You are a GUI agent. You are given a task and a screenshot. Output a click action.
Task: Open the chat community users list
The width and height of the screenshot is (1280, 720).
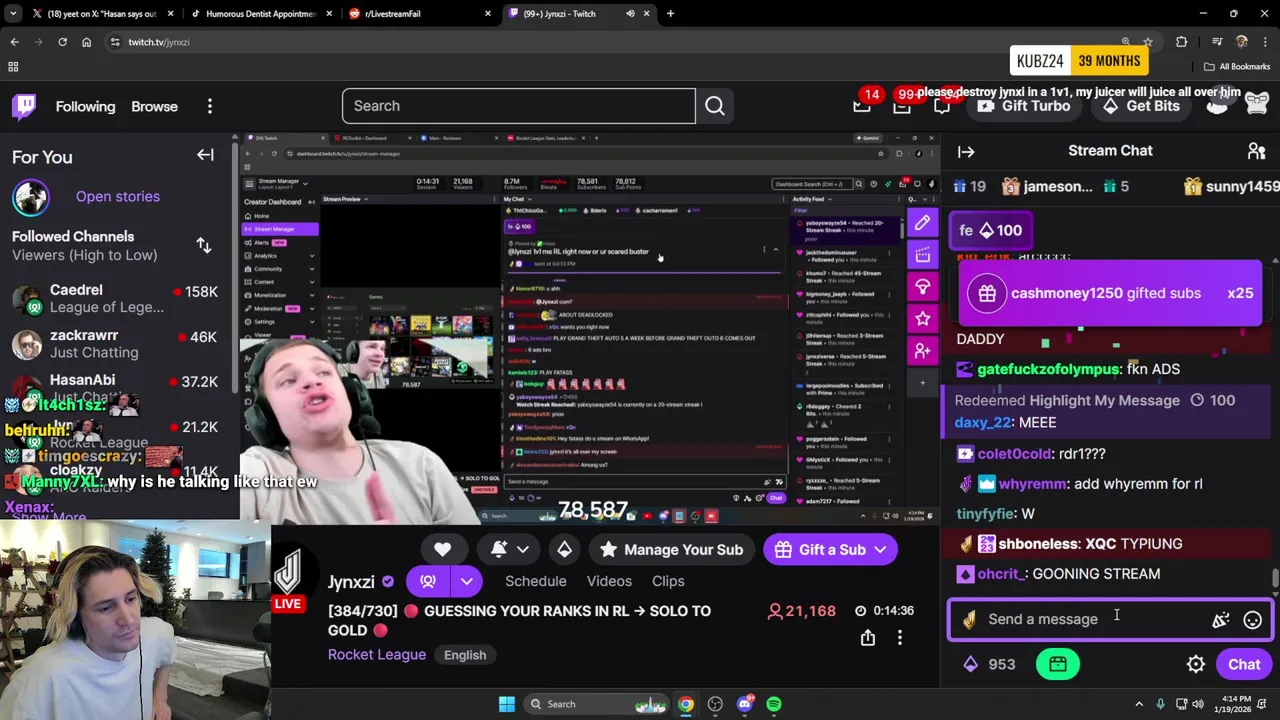1256,151
